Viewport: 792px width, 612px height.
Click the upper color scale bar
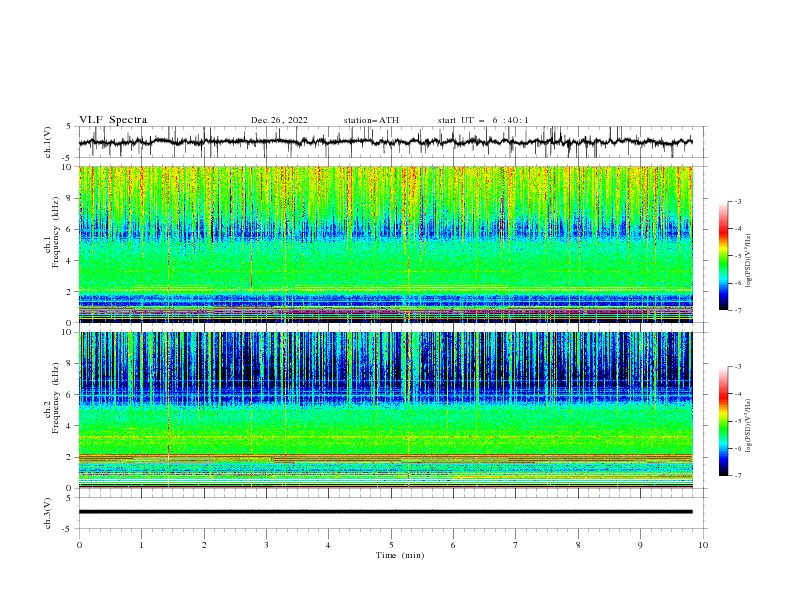(x=724, y=256)
